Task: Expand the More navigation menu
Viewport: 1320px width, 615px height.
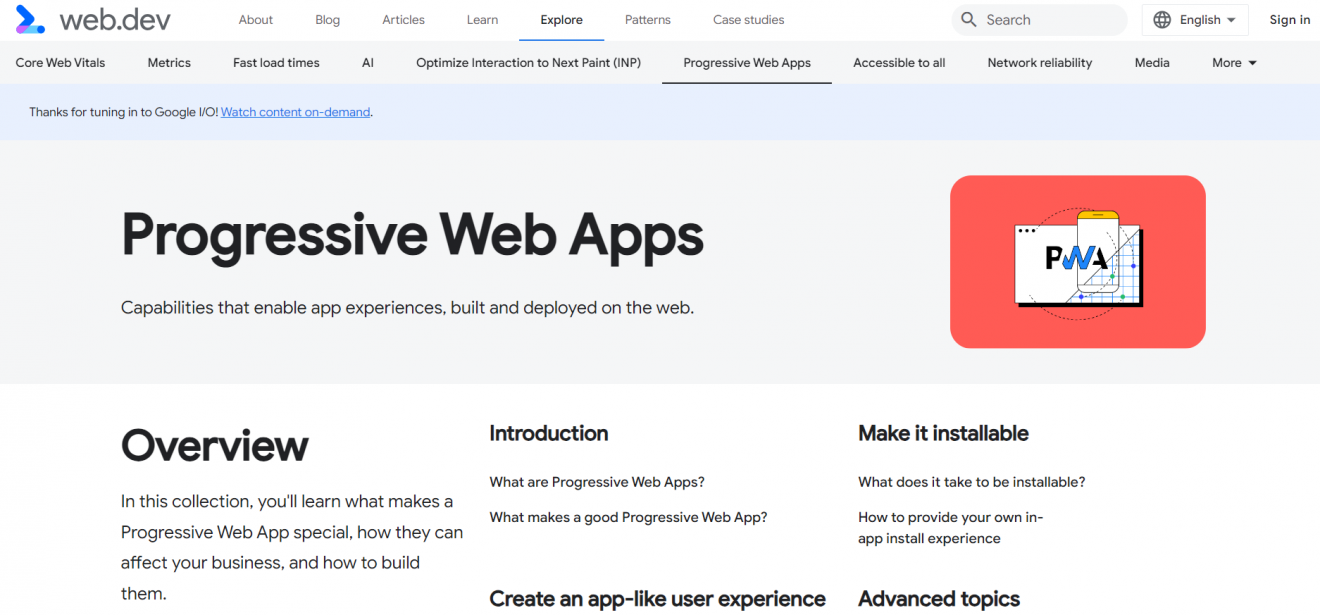Action: click(1232, 62)
